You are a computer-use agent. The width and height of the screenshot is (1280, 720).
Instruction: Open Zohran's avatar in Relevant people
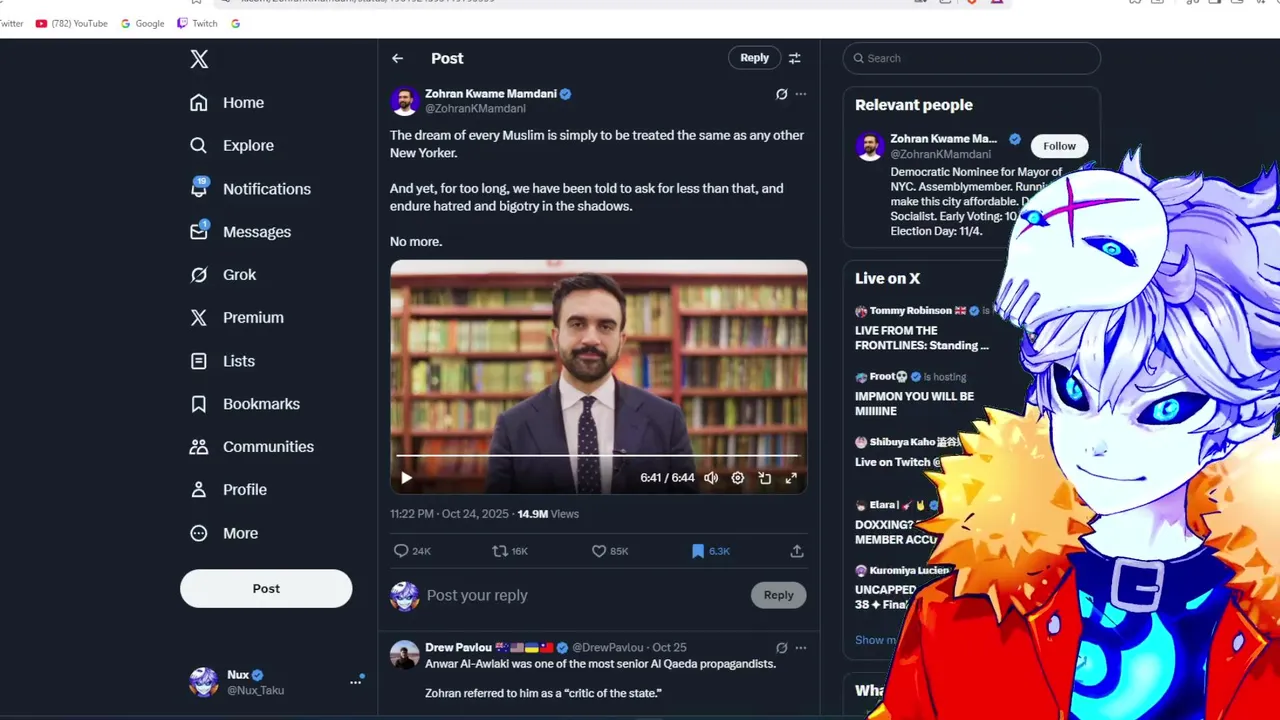(870, 146)
